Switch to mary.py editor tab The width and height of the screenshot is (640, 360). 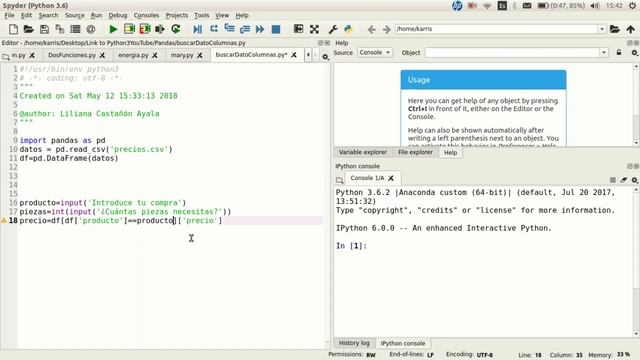tap(182, 55)
